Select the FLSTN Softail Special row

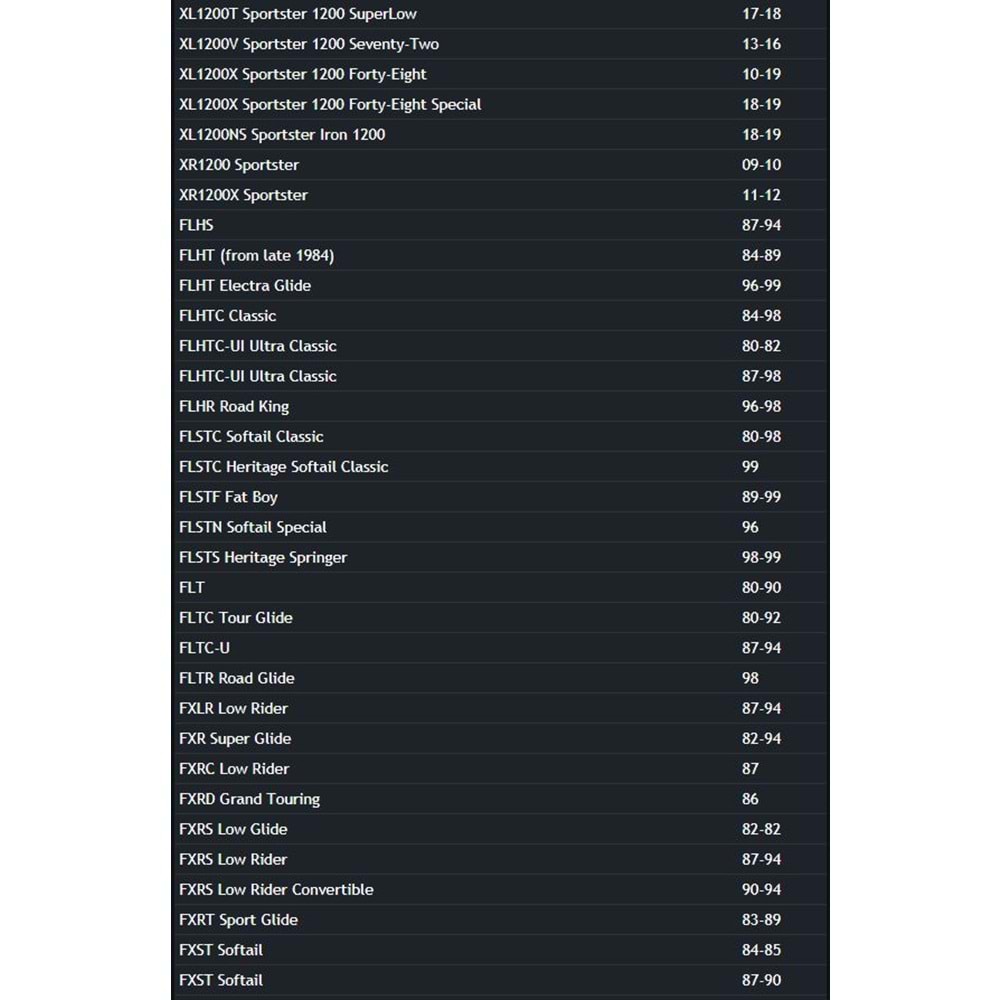pos(500,527)
